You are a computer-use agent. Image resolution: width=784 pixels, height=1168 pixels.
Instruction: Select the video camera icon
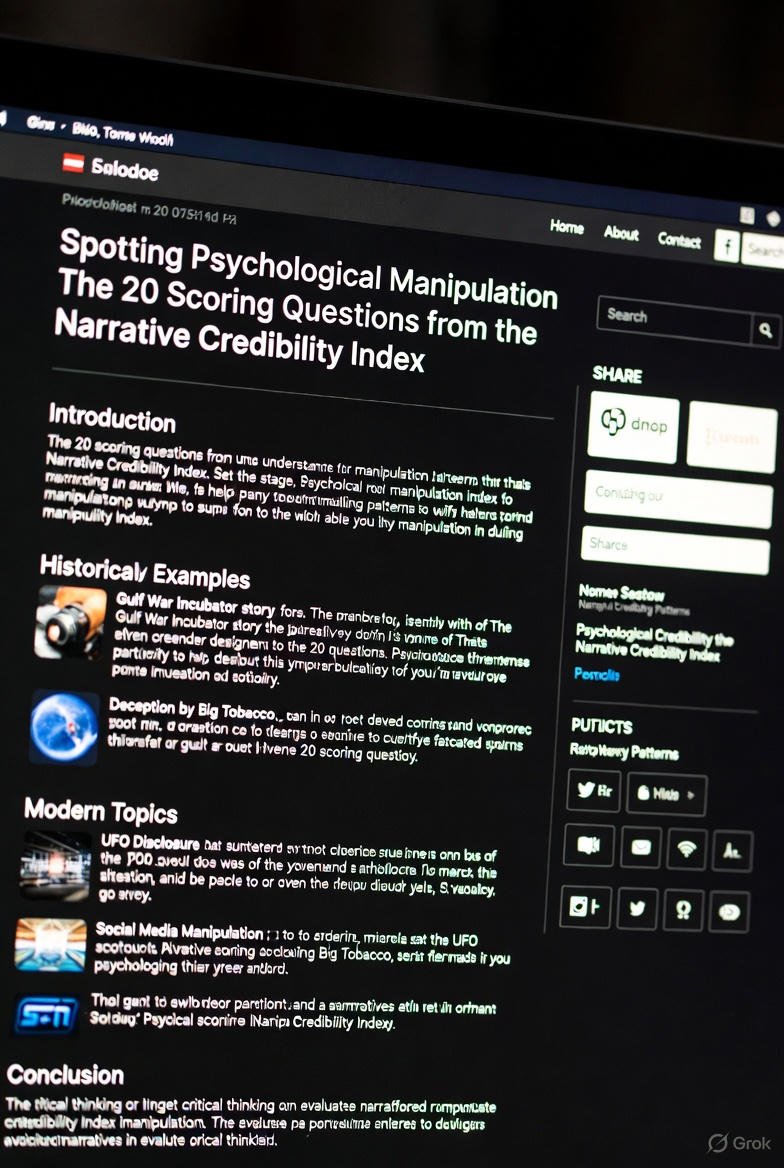(x=588, y=845)
